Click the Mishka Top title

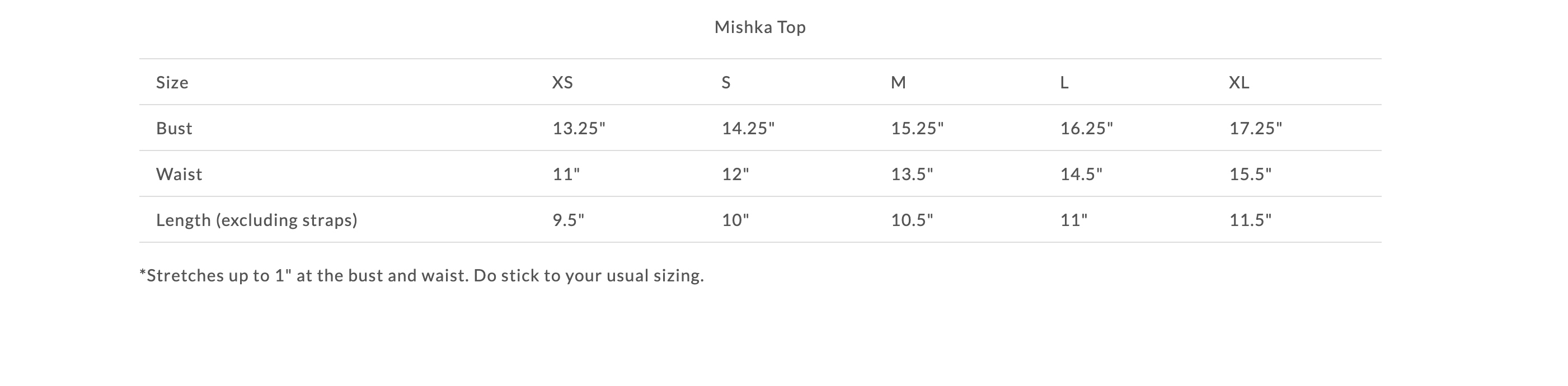click(760, 27)
